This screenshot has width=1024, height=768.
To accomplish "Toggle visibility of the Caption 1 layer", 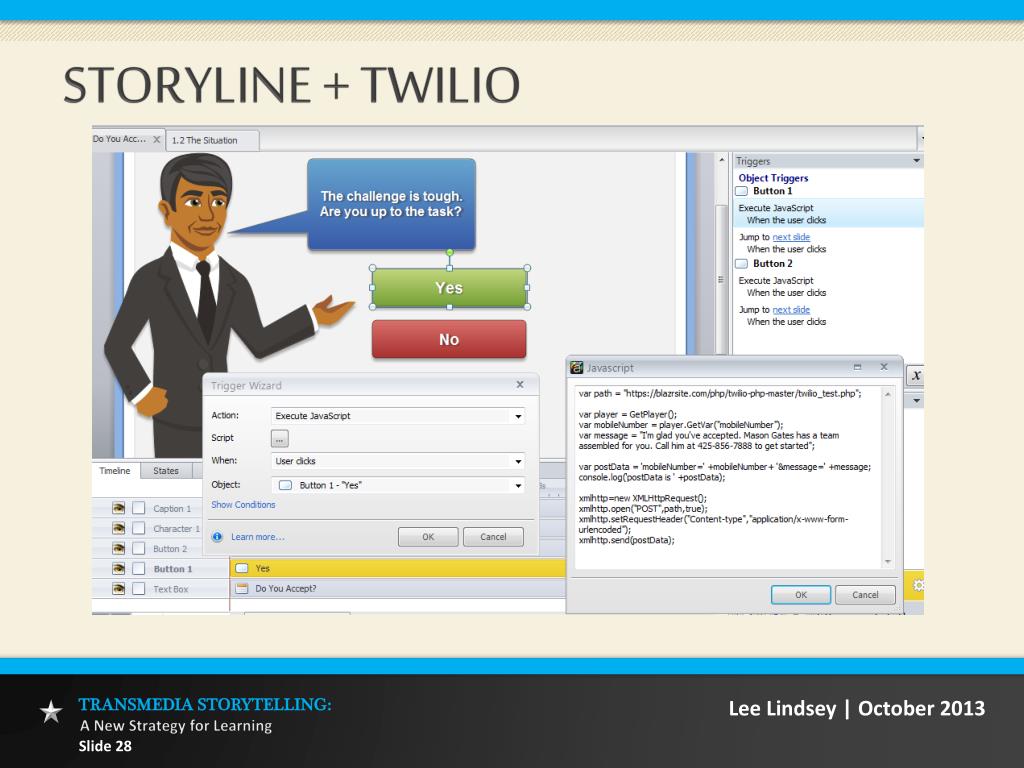I will coord(118,507).
